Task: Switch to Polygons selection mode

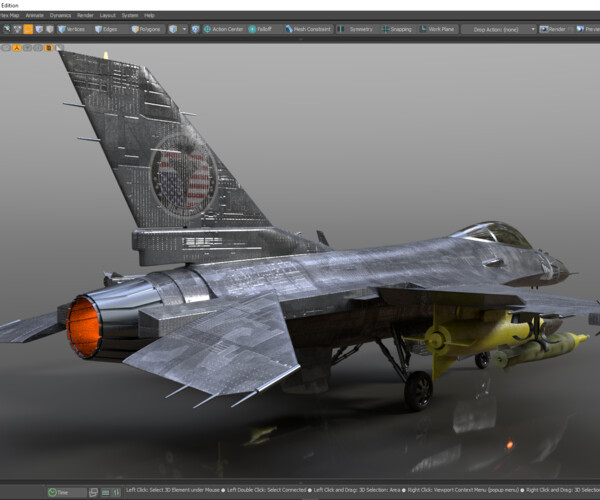Action: click(x=146, y=29)
